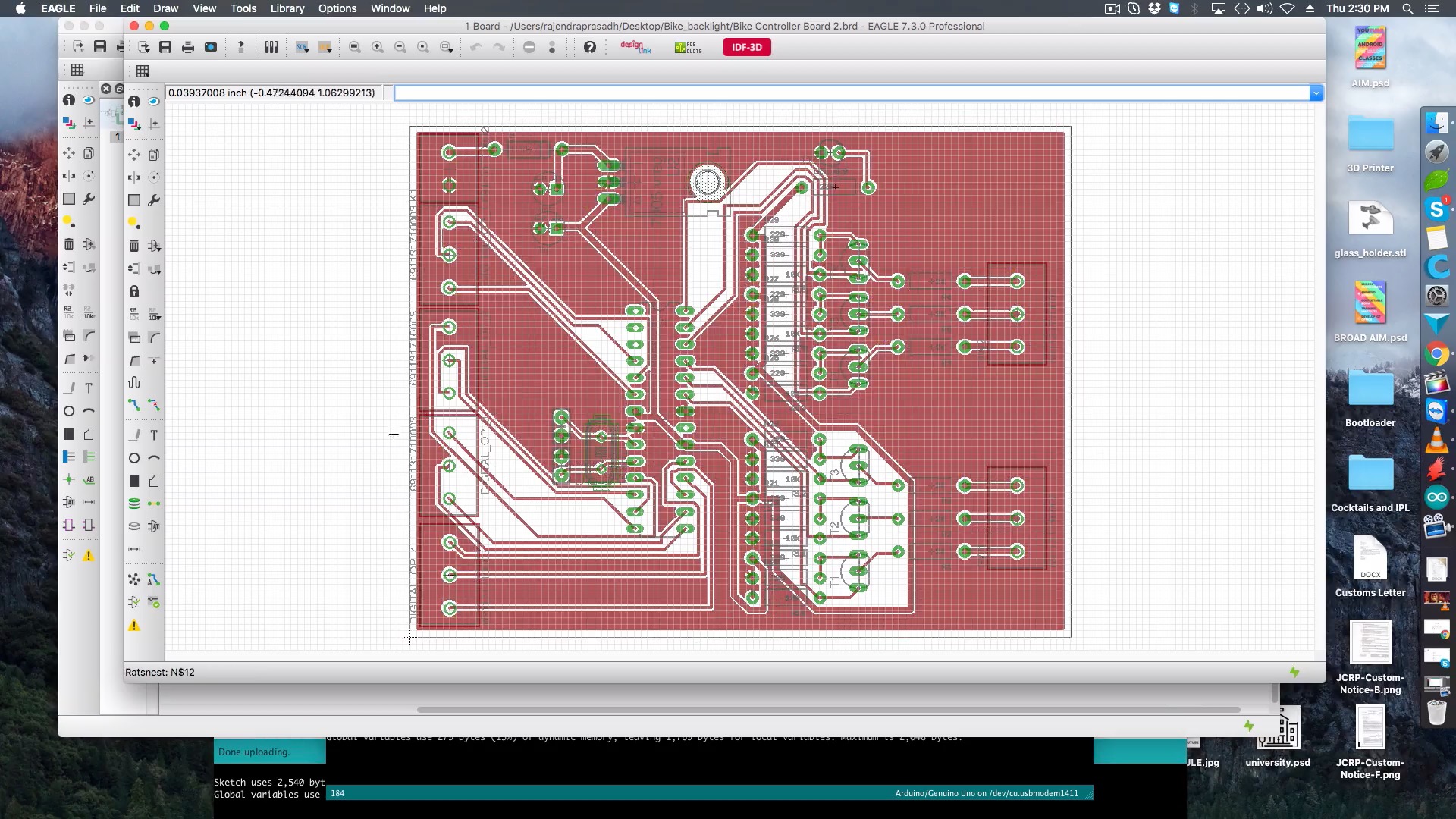Open Google Chrome from the Dock
The height and width of the screenshot is (819, 1456).
pos(1436,353)
